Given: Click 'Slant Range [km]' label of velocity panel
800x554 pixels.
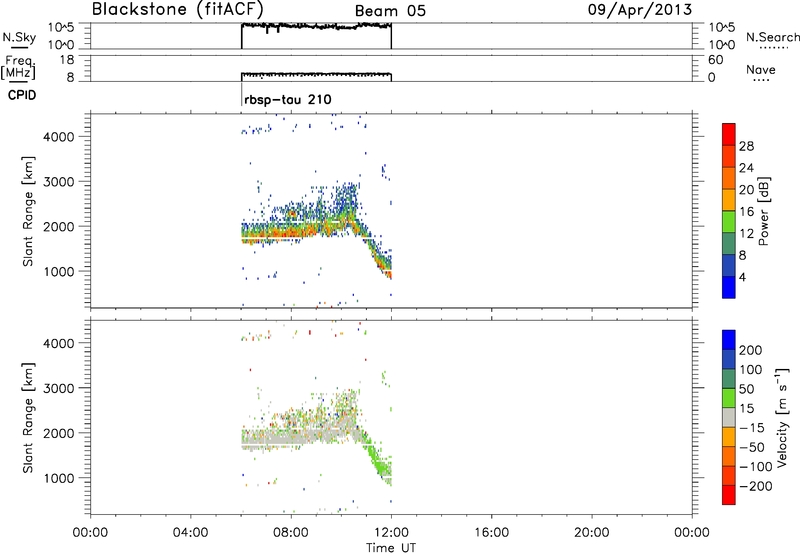Looking at the screenshot, I should click(x=28, y=418).
